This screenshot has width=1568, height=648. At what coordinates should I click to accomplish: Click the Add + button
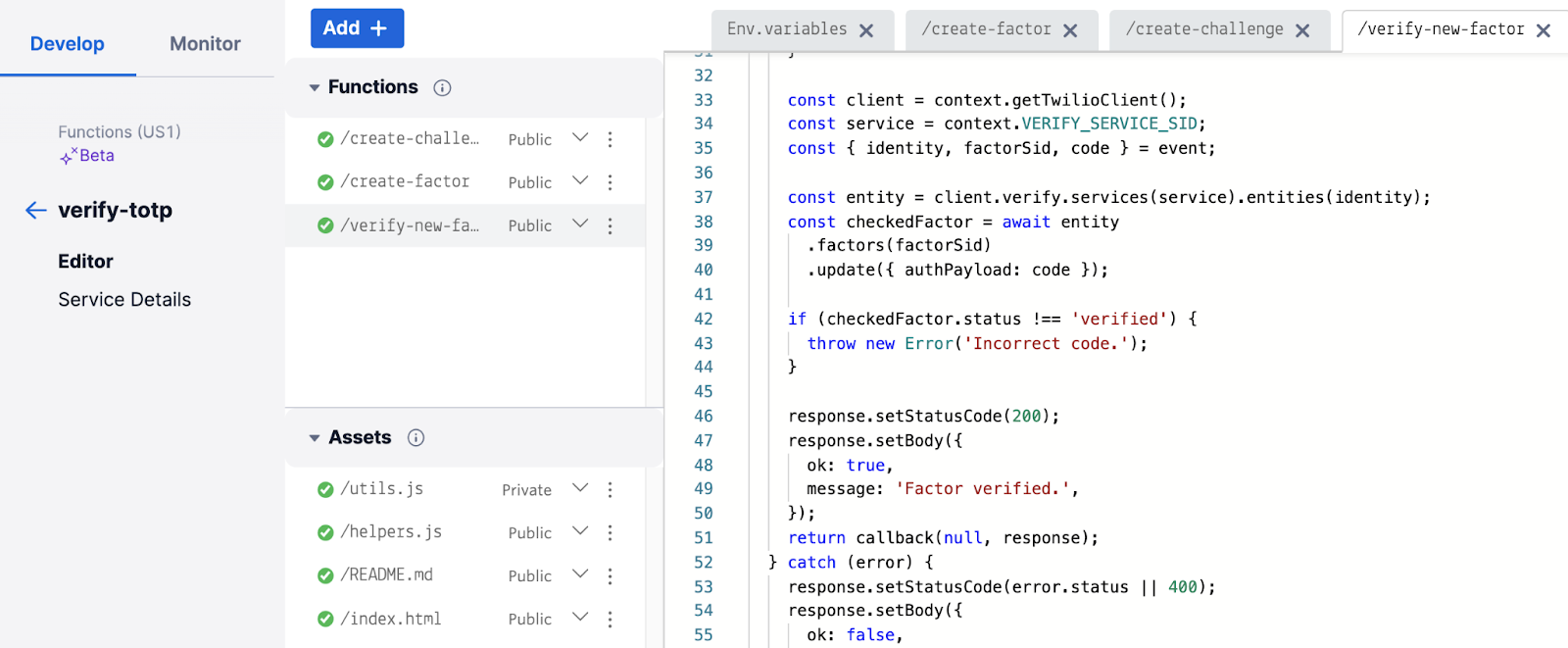(x=357, y=28)
